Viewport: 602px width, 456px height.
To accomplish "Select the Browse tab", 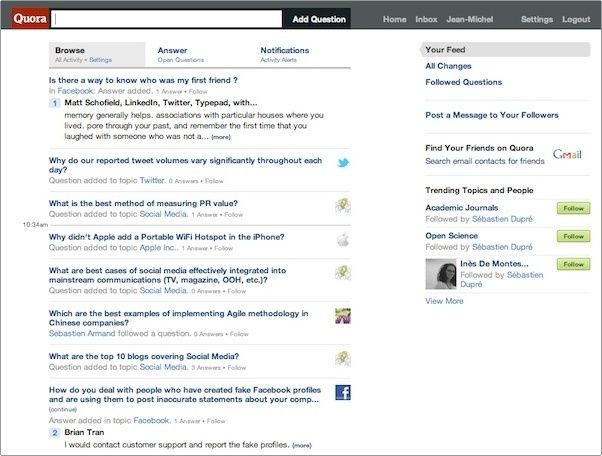I will (97, 55).
